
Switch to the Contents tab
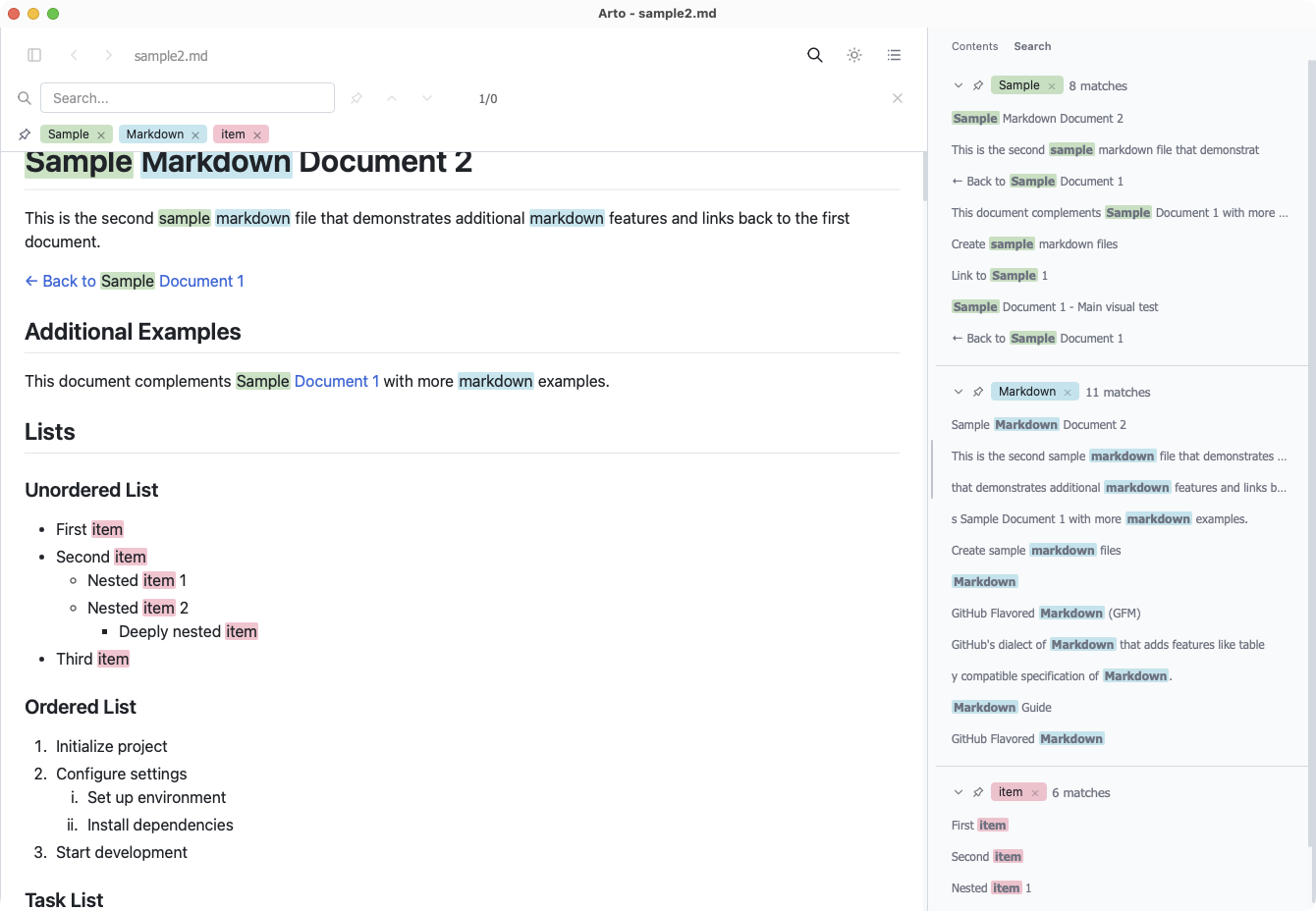pyautogui.click(x=974, y=46)
